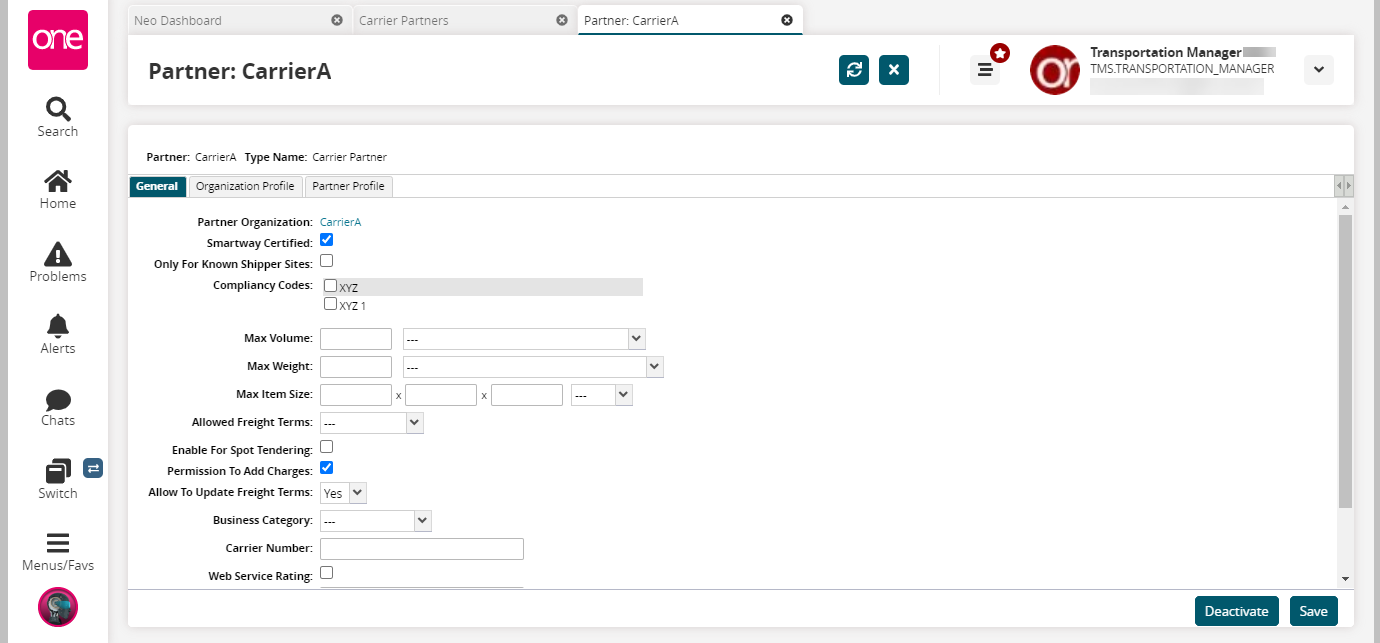The width and height of the screenshot is (1380, 643).
Task: Click the Max Volume value field
Action: [x=356, y=339]
